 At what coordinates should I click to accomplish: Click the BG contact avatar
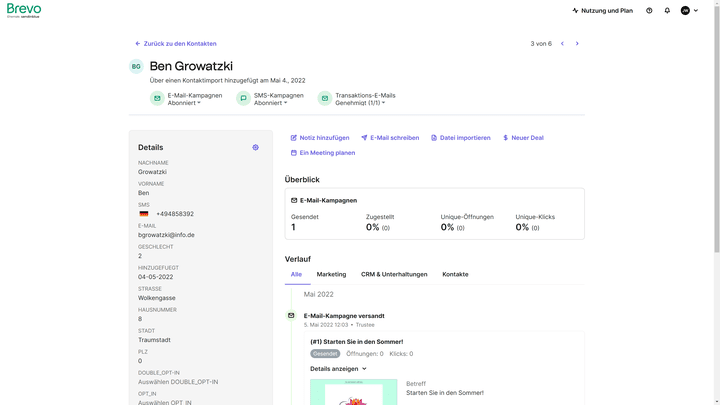pos(136,67)
